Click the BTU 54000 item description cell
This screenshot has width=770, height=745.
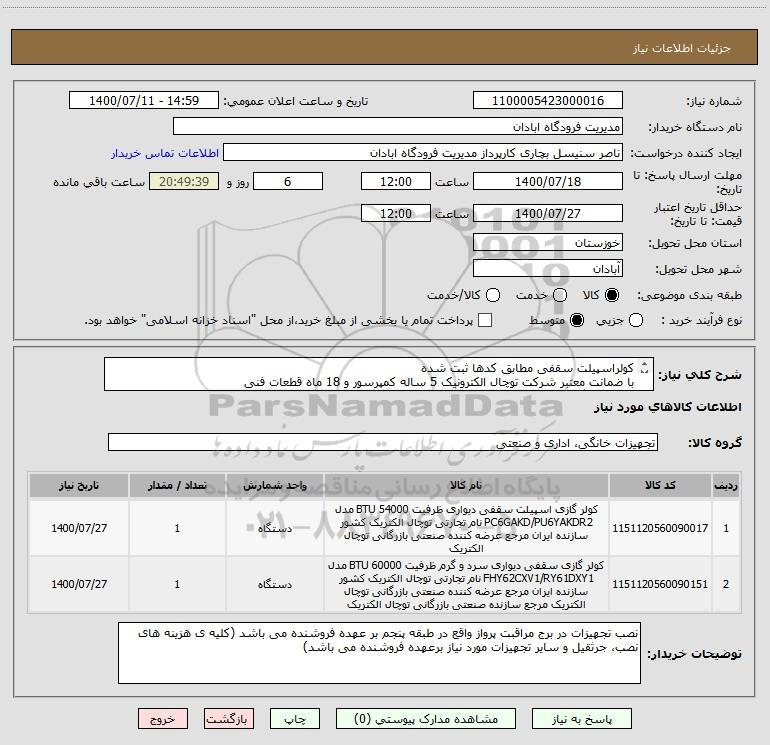tap(466, 528)
